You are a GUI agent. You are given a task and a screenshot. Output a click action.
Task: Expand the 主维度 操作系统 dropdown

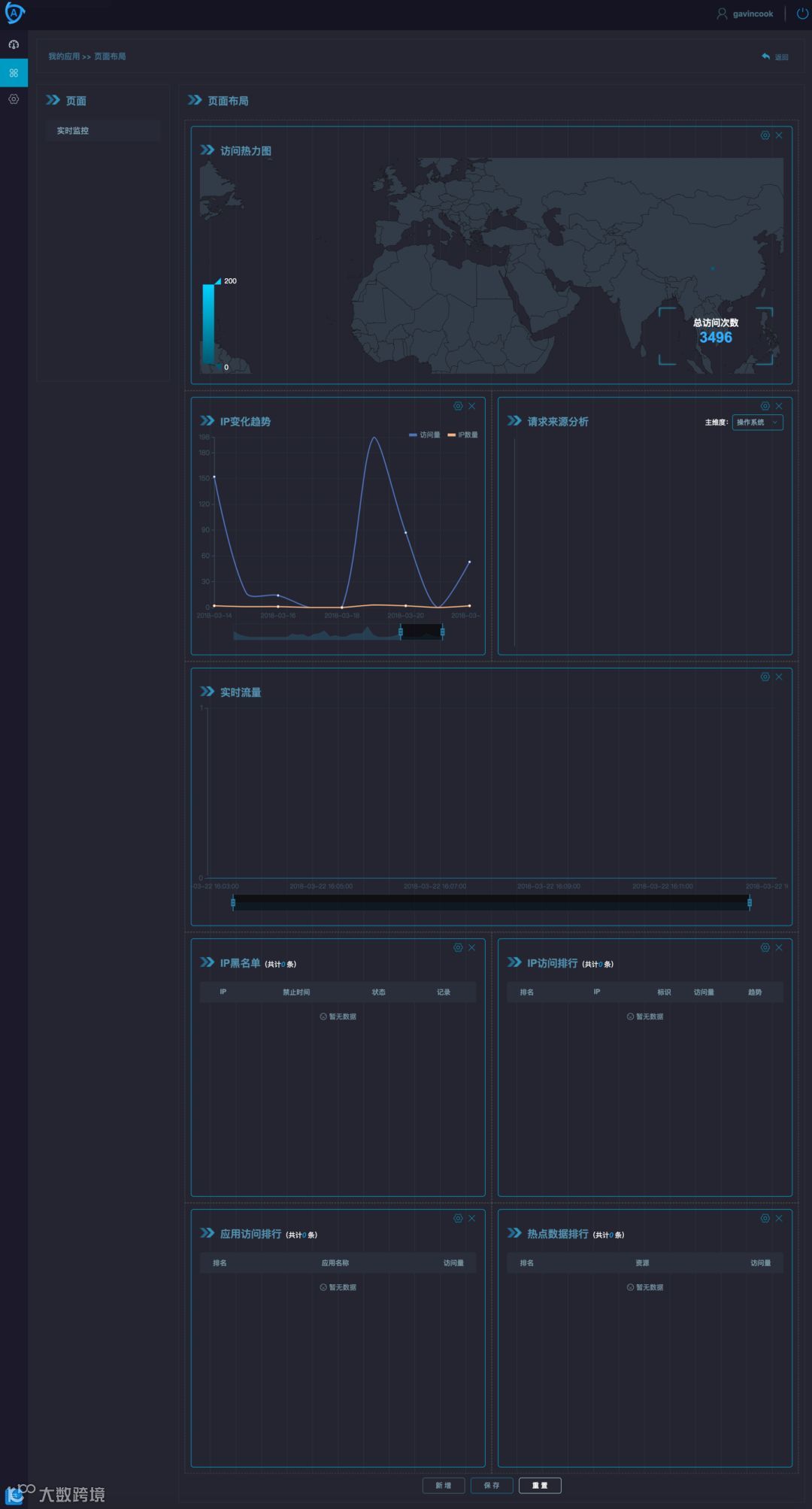click(x=757, y=423)
